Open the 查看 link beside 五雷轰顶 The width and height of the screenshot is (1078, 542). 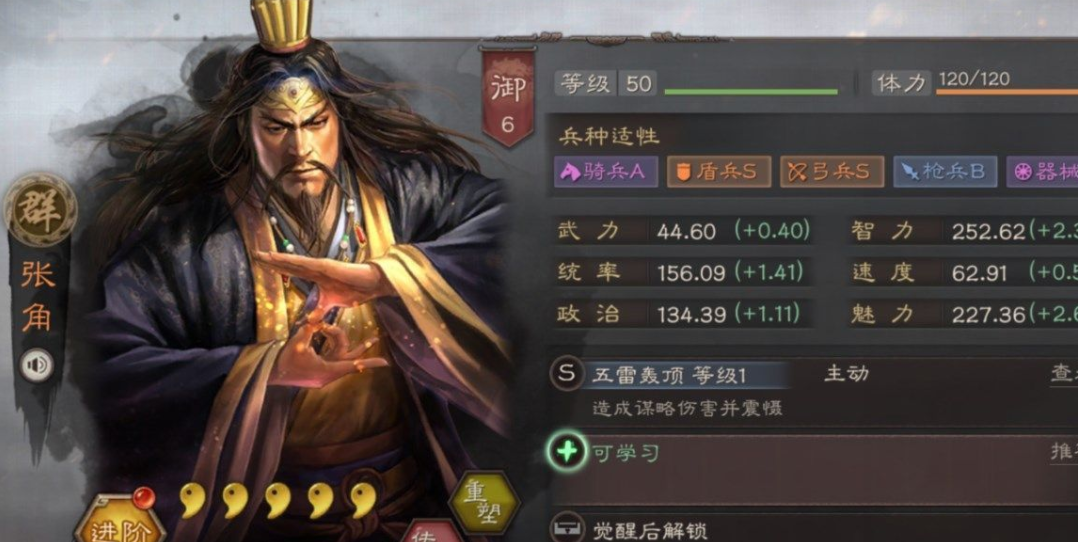tap(1064, 373)
